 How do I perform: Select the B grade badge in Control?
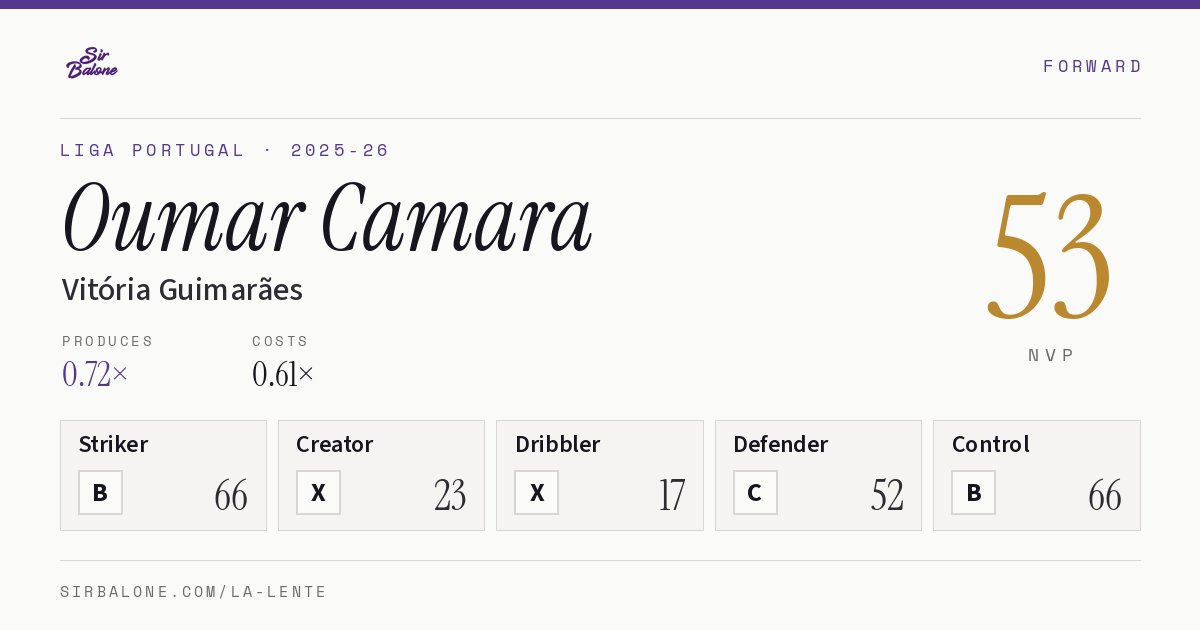[x=973, y=492]
